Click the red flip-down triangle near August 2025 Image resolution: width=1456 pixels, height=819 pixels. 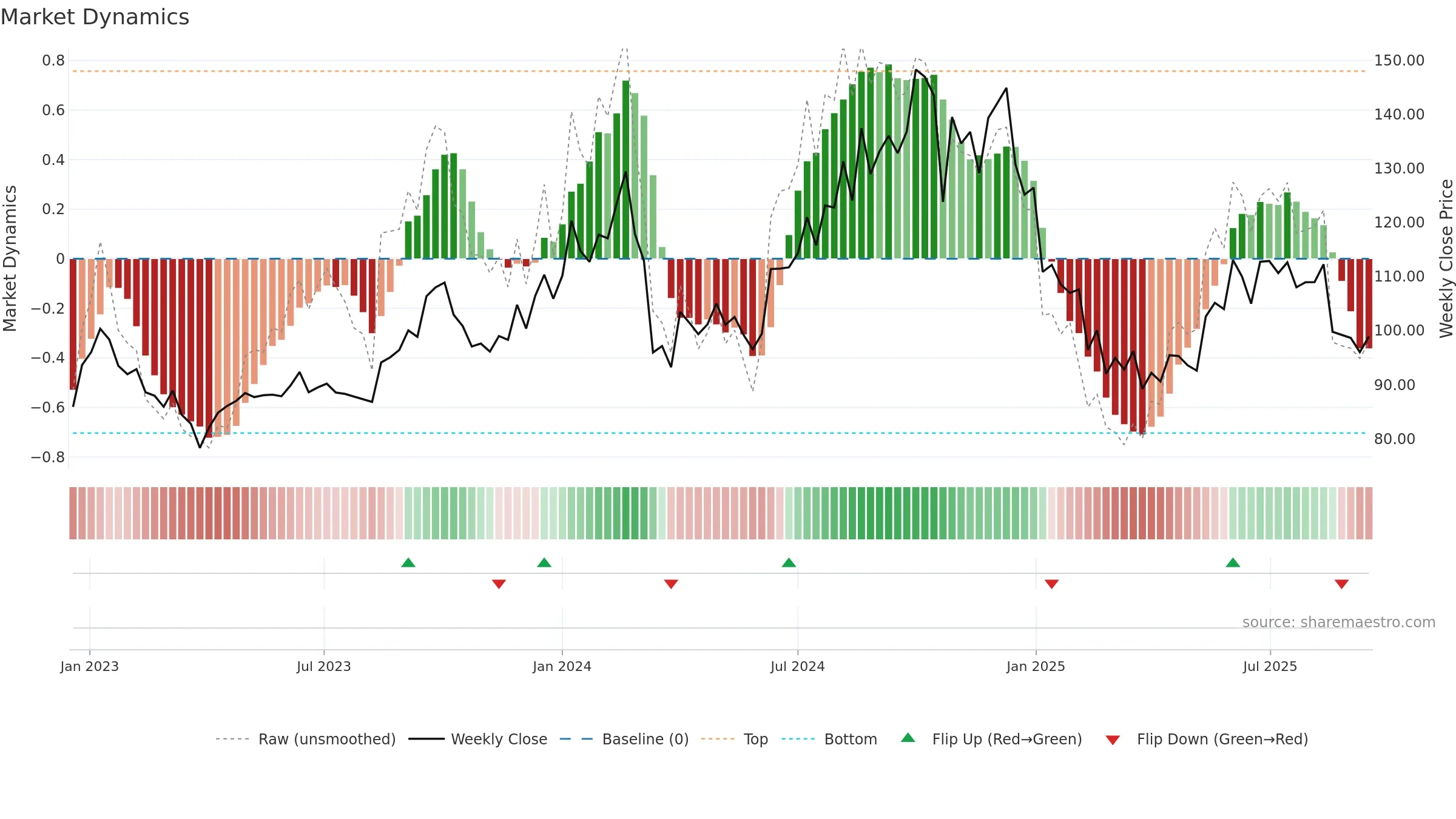click(x=1341, y=584)
